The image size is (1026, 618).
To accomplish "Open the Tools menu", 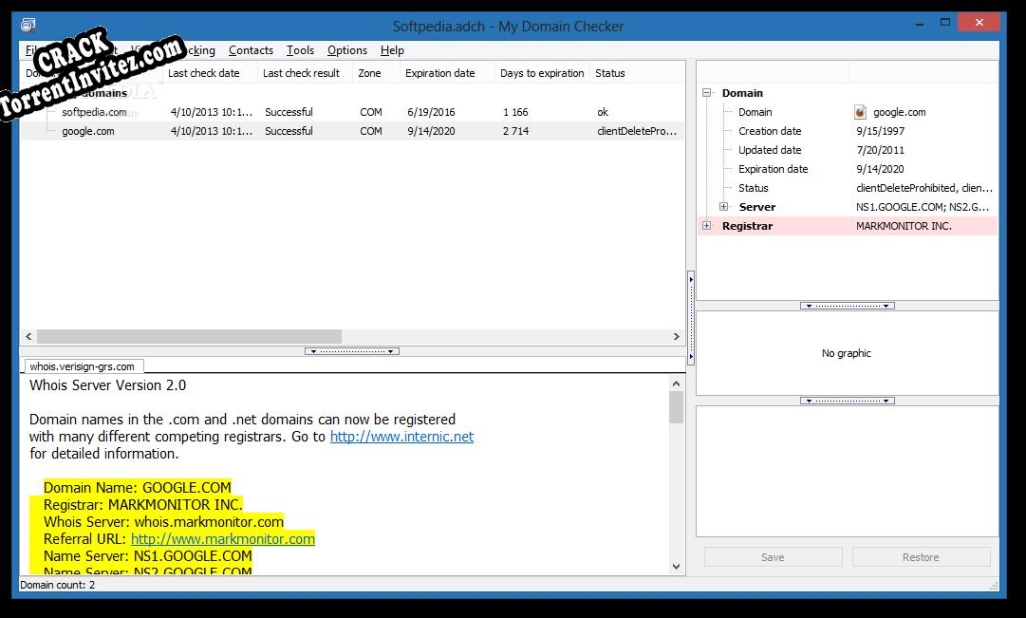I will point(300,50).
